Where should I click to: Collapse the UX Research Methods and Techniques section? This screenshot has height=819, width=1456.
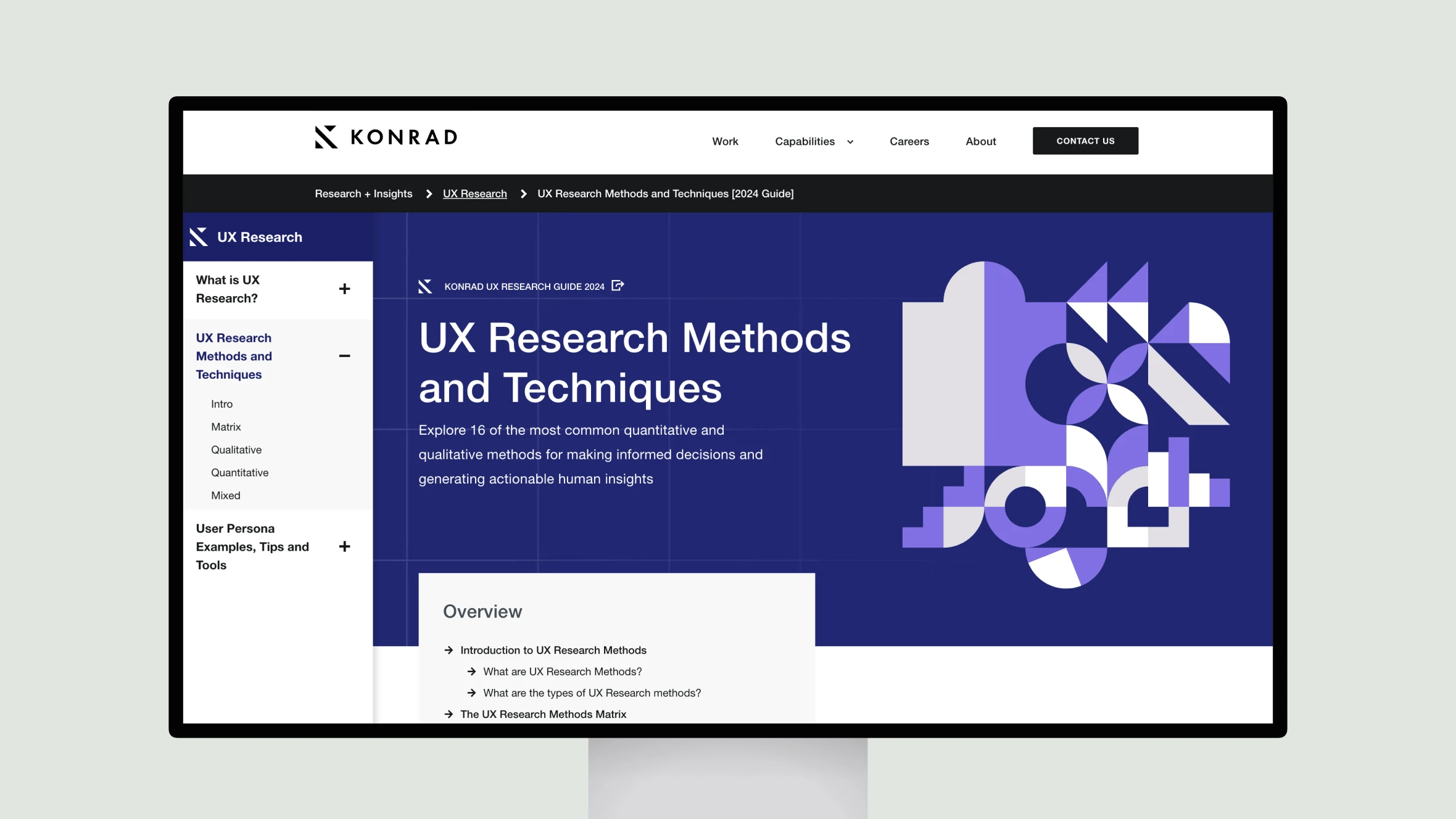pyautogui.click(x=344, y=356)
